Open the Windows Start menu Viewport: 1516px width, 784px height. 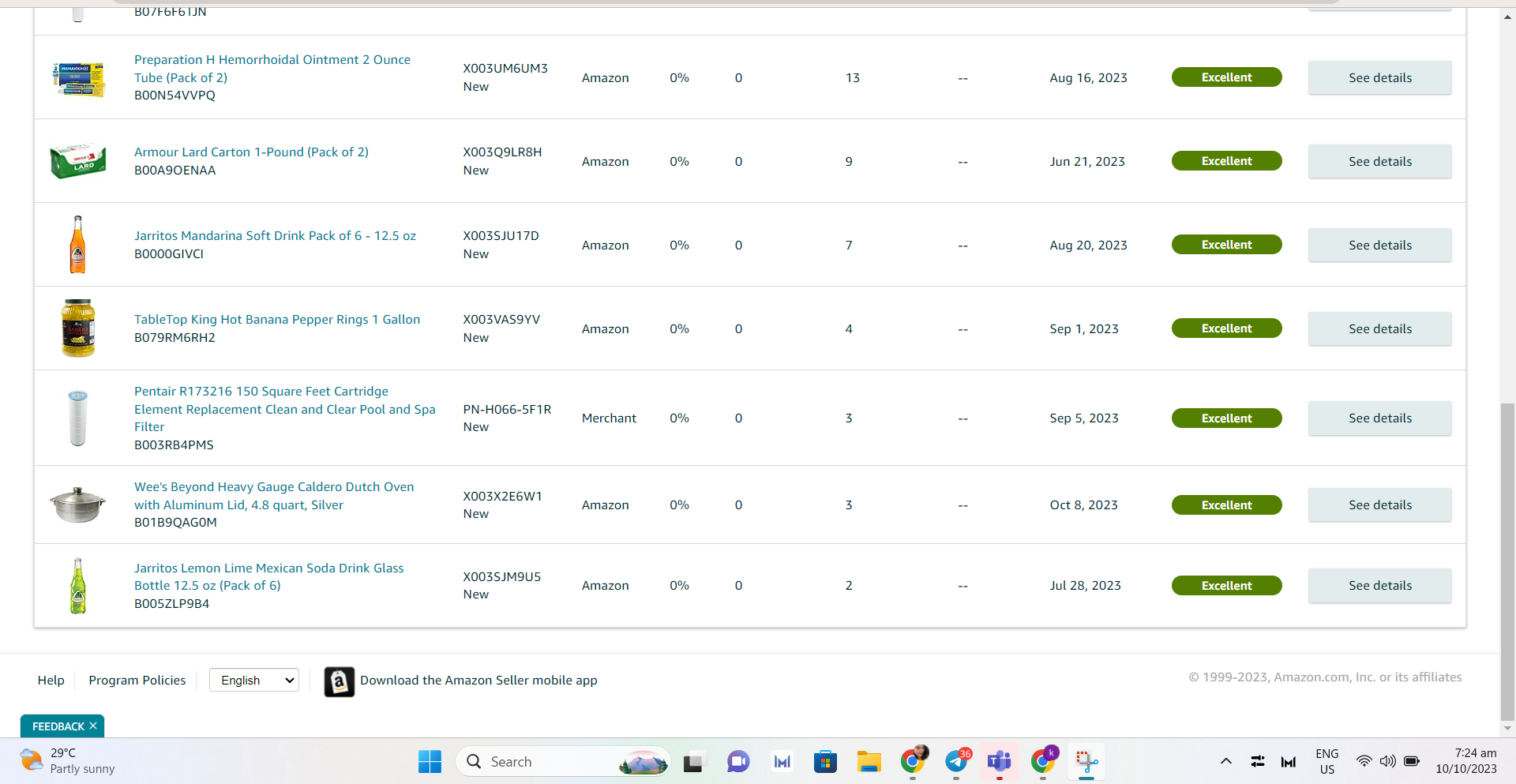point(430,761)
